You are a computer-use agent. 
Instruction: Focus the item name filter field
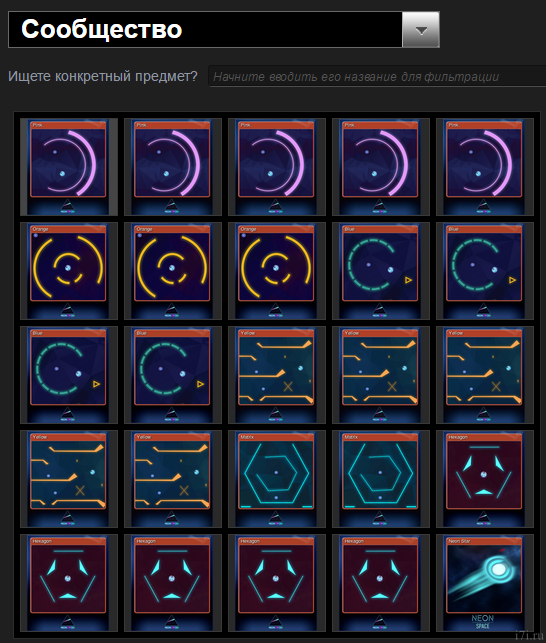[x=377, y=76]
